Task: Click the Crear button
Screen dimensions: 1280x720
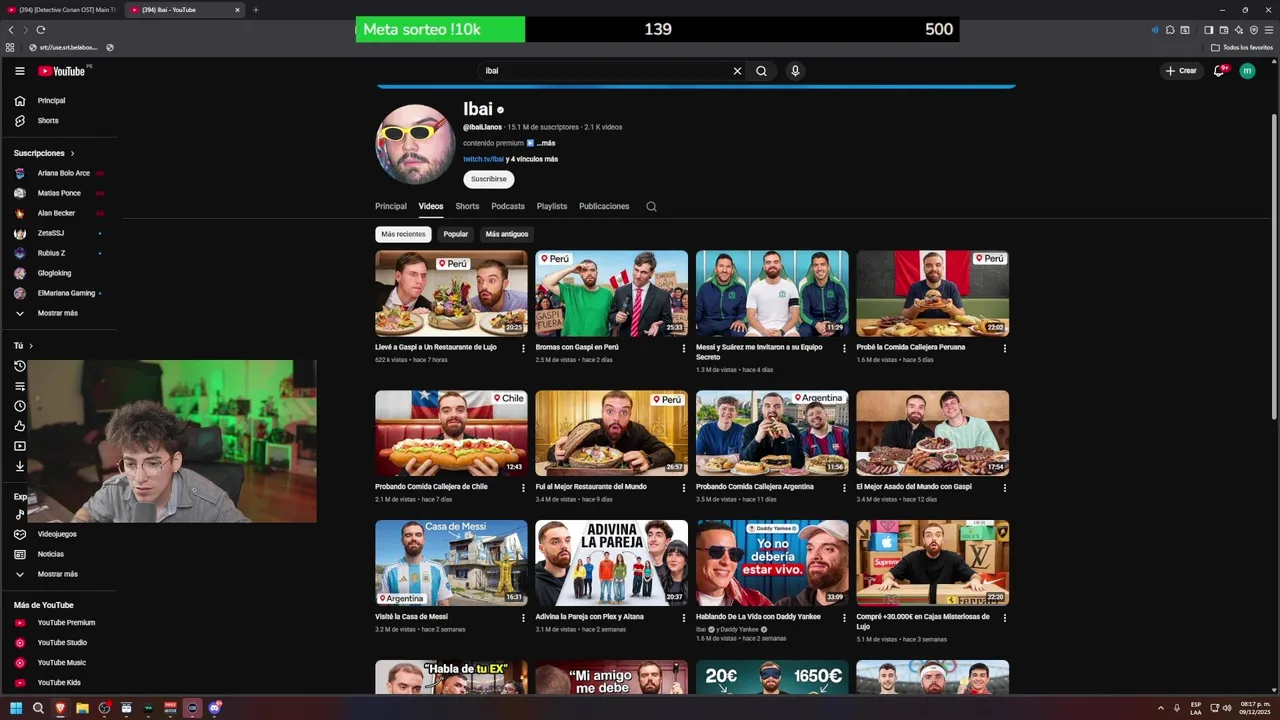Action: click(1180, 71)
